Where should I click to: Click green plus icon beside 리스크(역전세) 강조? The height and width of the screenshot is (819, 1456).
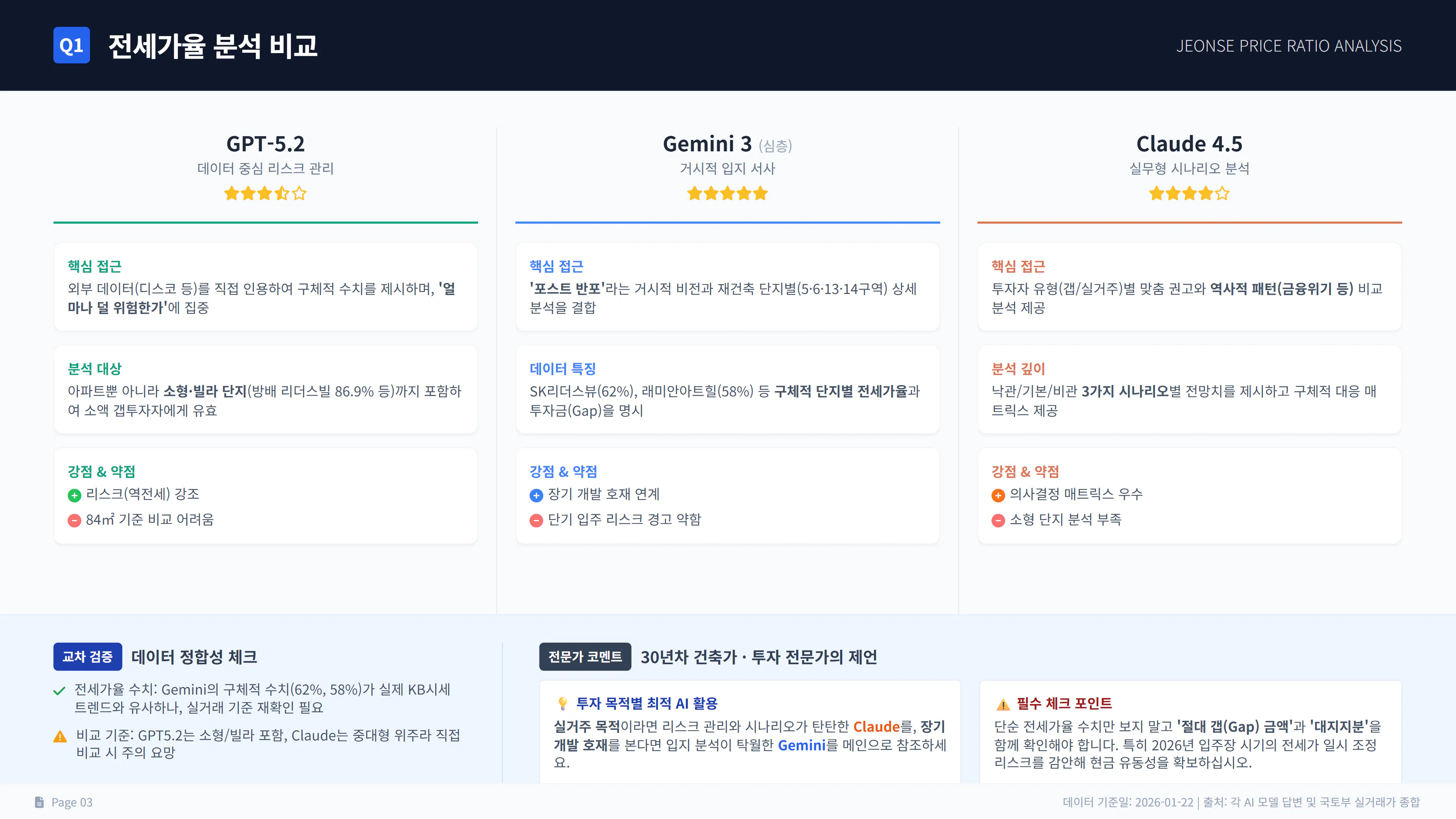pos(75,496)
